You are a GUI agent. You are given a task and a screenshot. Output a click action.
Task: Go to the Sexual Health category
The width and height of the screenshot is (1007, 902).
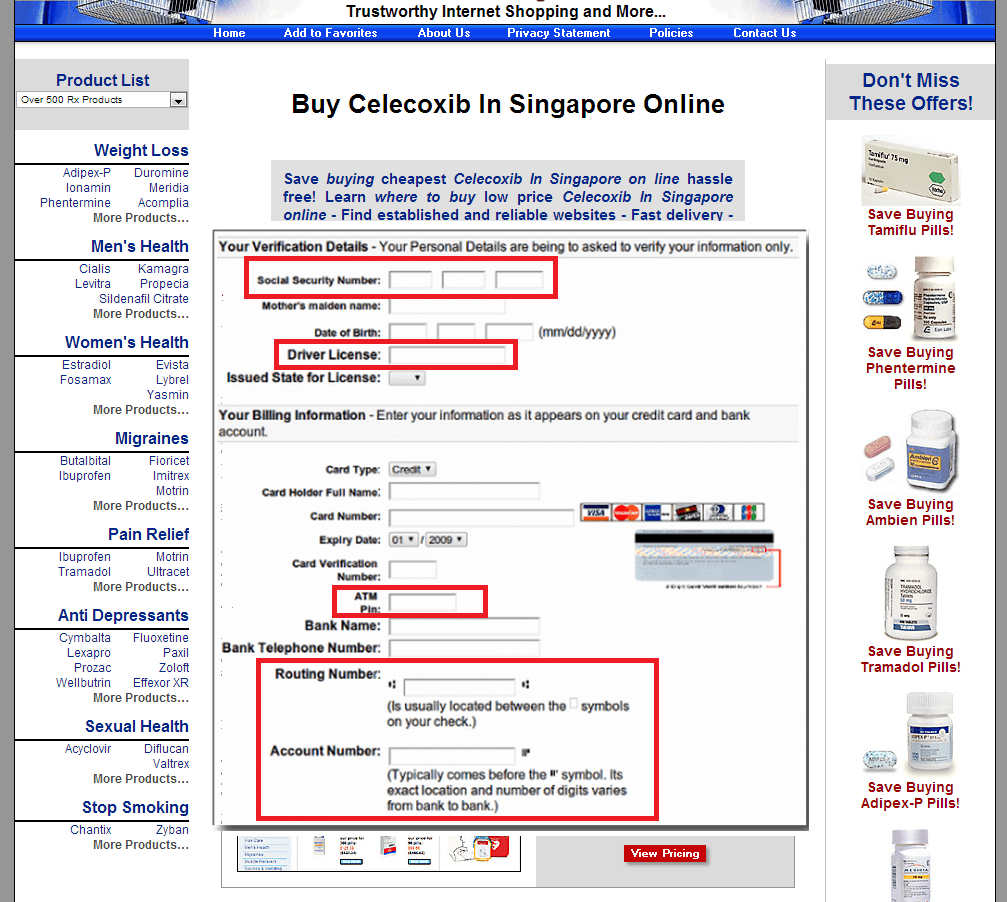click(x=137, y=726)
